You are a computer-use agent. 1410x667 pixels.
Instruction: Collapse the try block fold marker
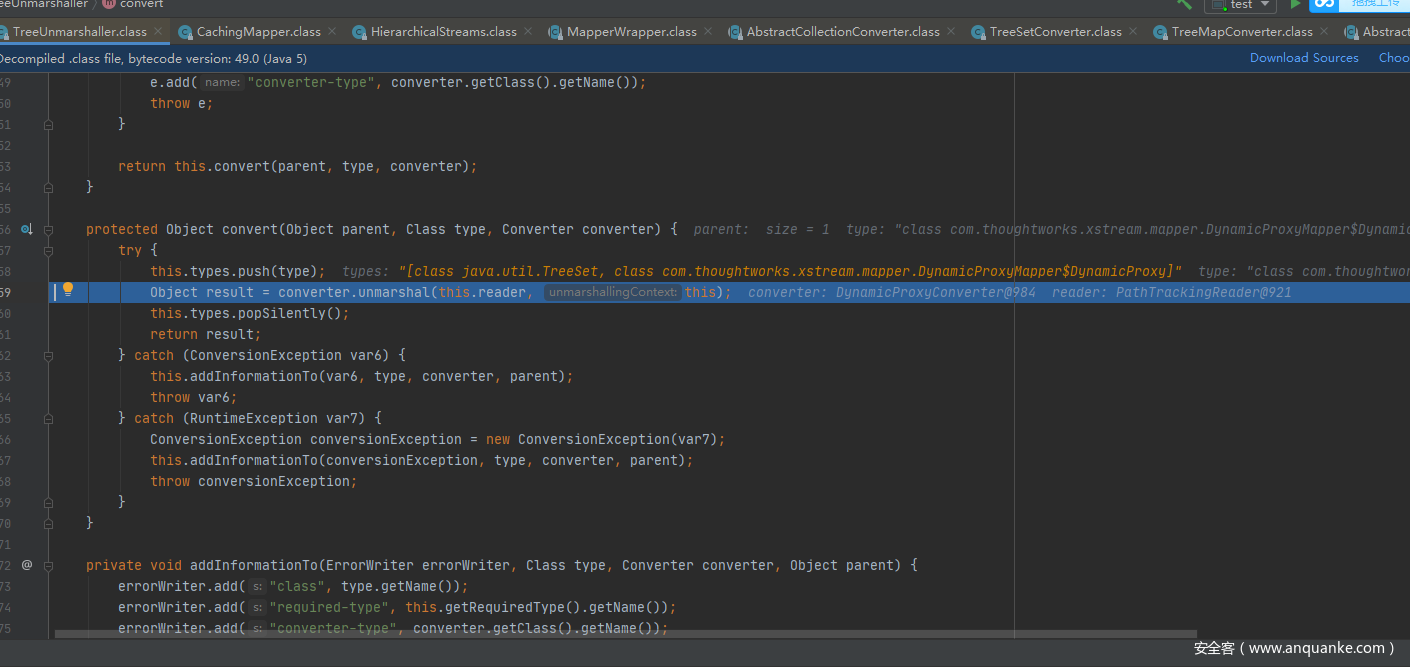48,250
